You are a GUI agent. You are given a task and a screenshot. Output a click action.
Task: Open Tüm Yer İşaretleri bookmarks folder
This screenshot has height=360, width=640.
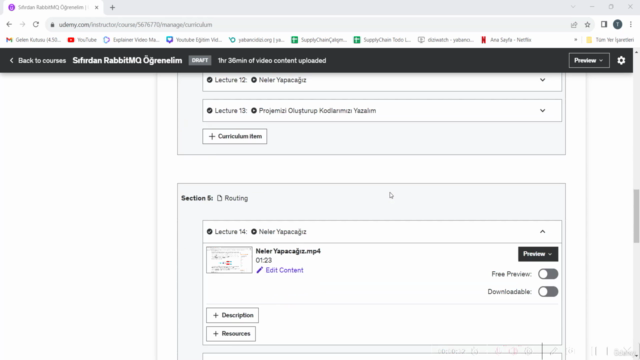[x=610, y=40]
